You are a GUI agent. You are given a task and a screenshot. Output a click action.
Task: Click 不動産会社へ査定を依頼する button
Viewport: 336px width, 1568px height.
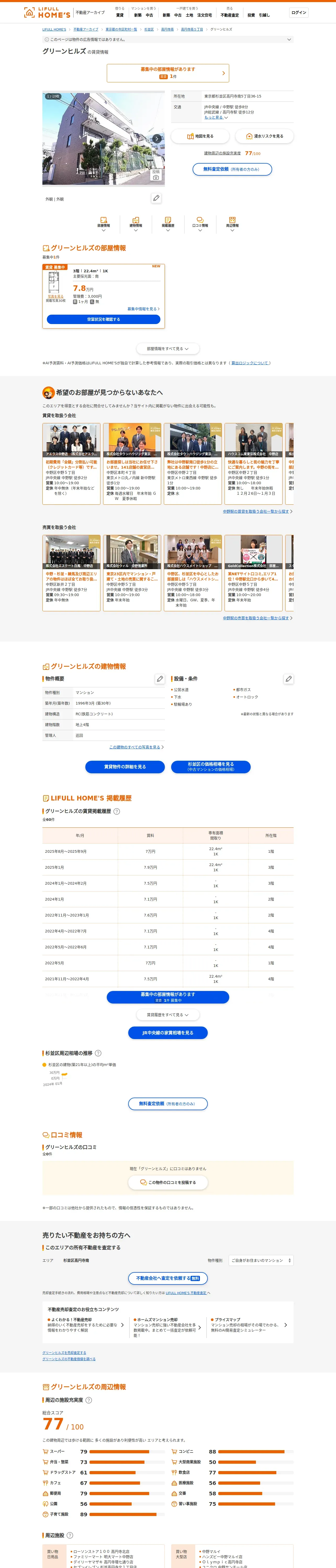point(168,1278)
